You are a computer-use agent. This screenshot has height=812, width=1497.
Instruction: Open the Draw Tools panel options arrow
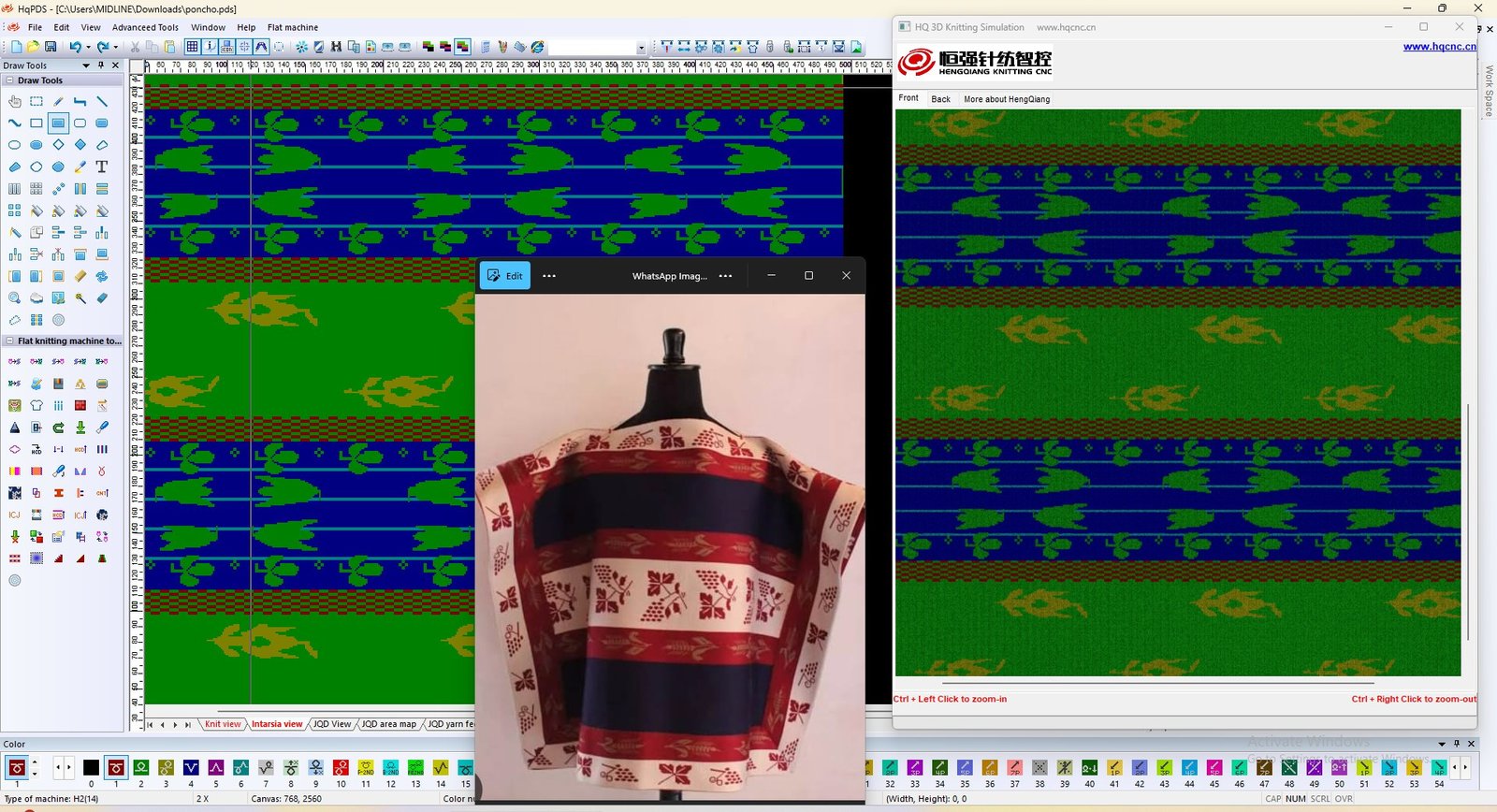click(86, 65)
